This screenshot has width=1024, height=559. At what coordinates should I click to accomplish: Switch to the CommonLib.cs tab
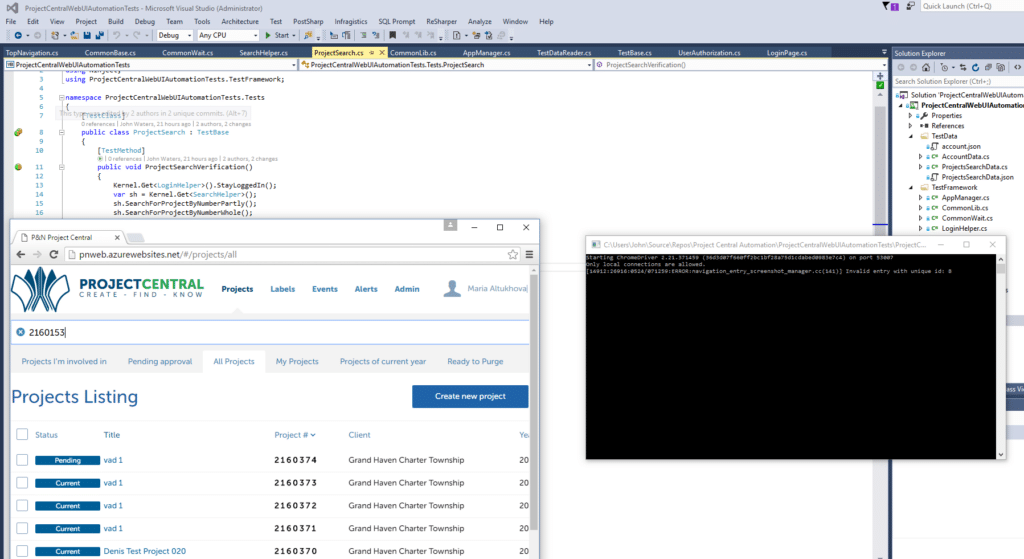click(413, 53)
